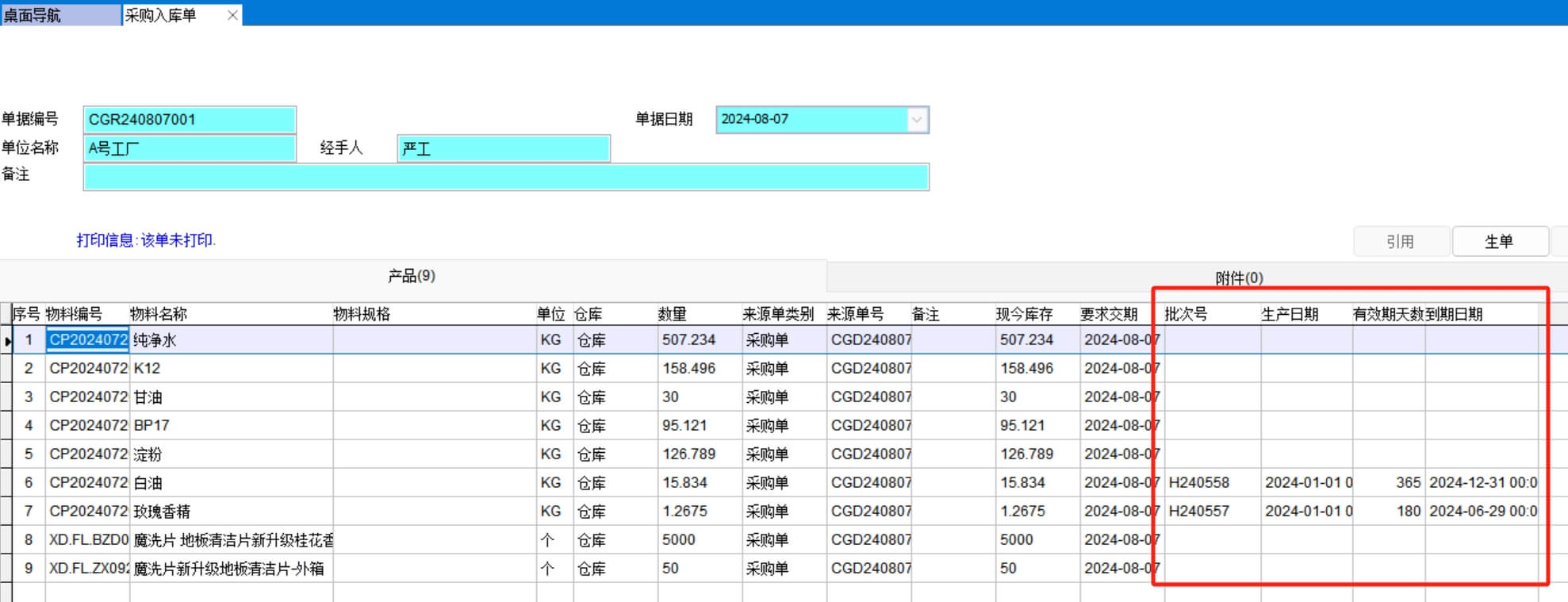Viewport: 1568px width, 602px height.
Task: Open the 附件(0) tab
Action: (x=1238, y=278)
